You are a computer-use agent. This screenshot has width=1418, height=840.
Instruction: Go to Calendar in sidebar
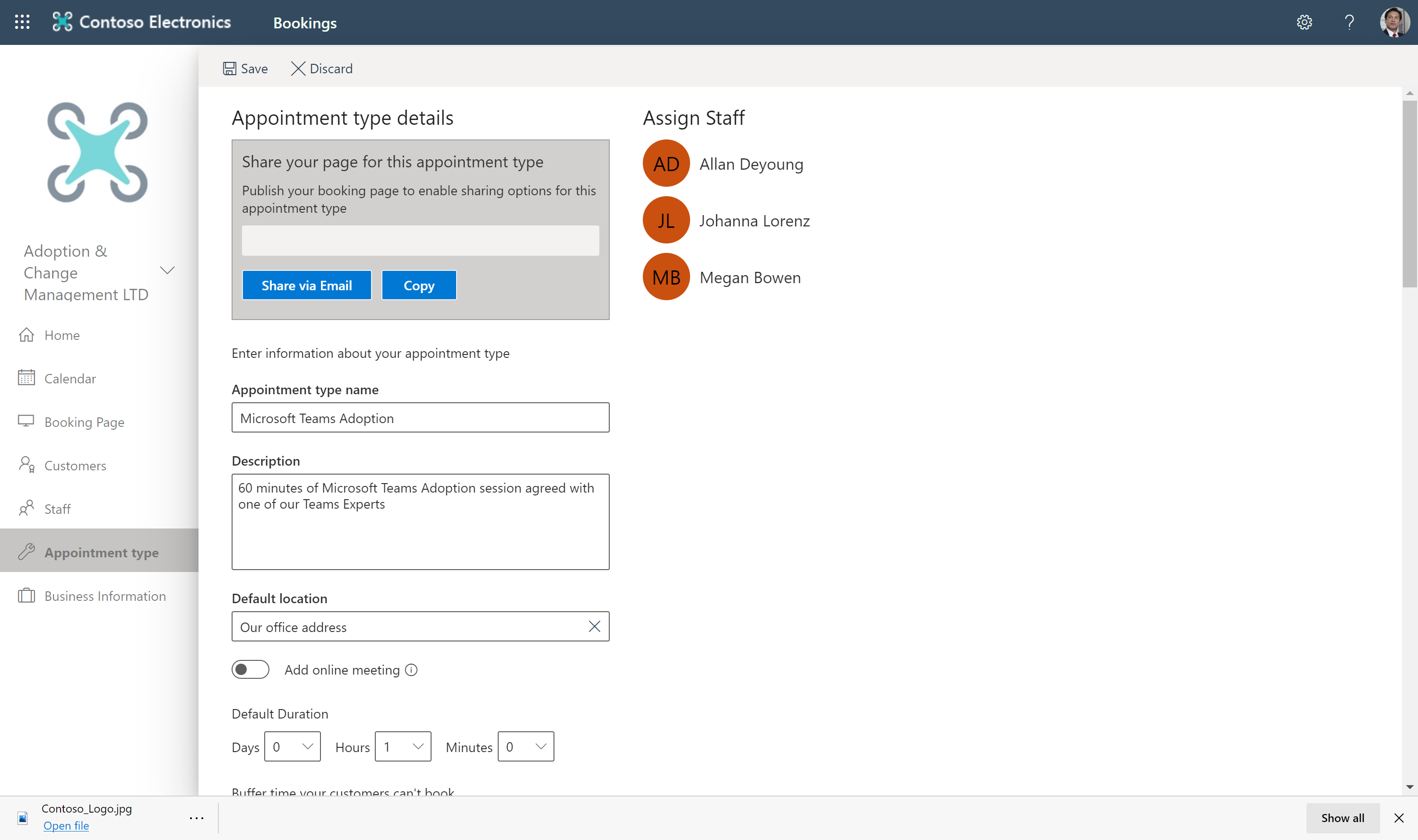[69, 379]
